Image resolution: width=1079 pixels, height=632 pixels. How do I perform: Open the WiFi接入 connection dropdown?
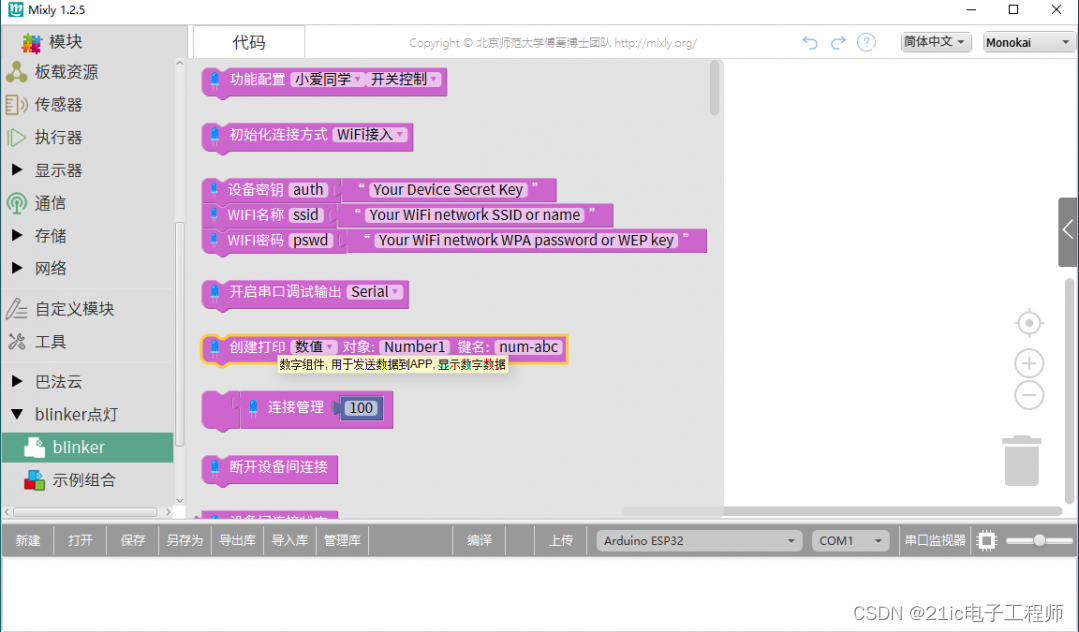coord(370,134)
